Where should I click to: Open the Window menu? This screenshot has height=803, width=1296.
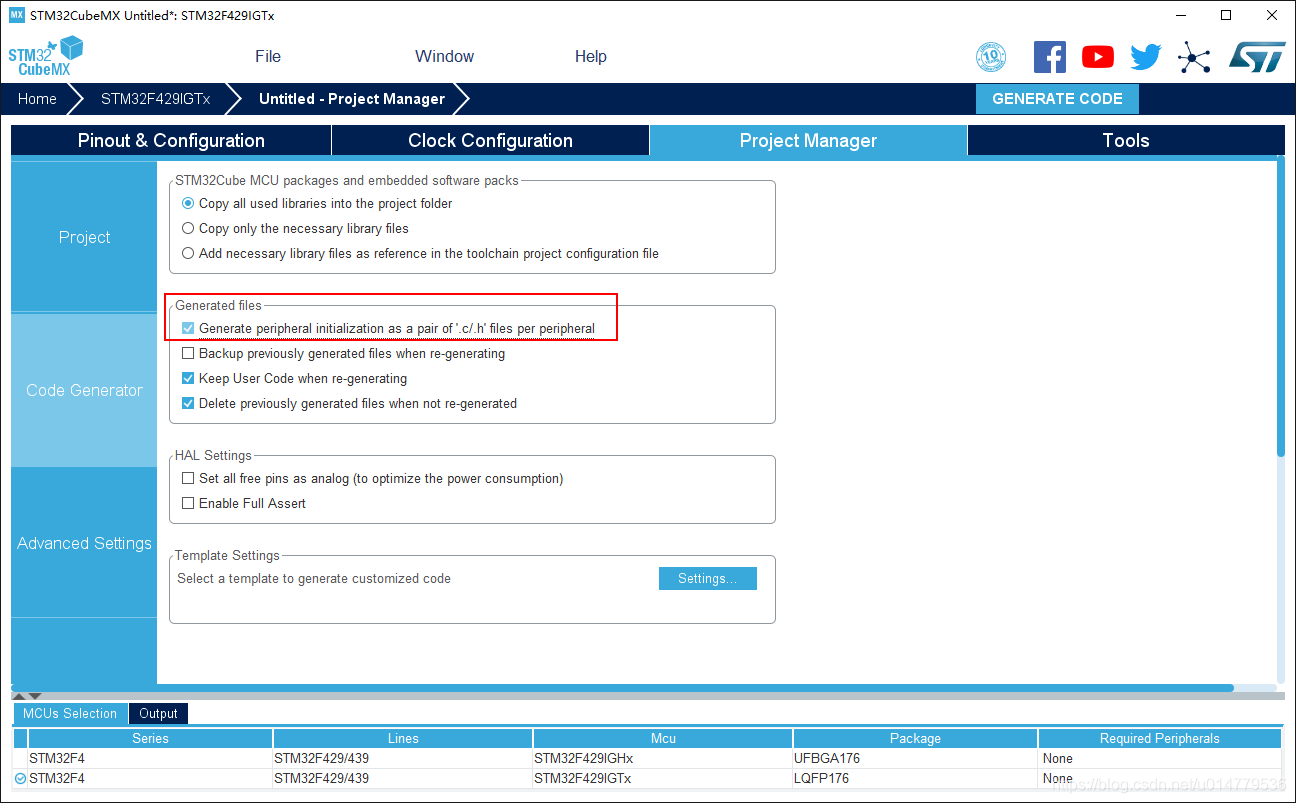(x=444, y=56)
